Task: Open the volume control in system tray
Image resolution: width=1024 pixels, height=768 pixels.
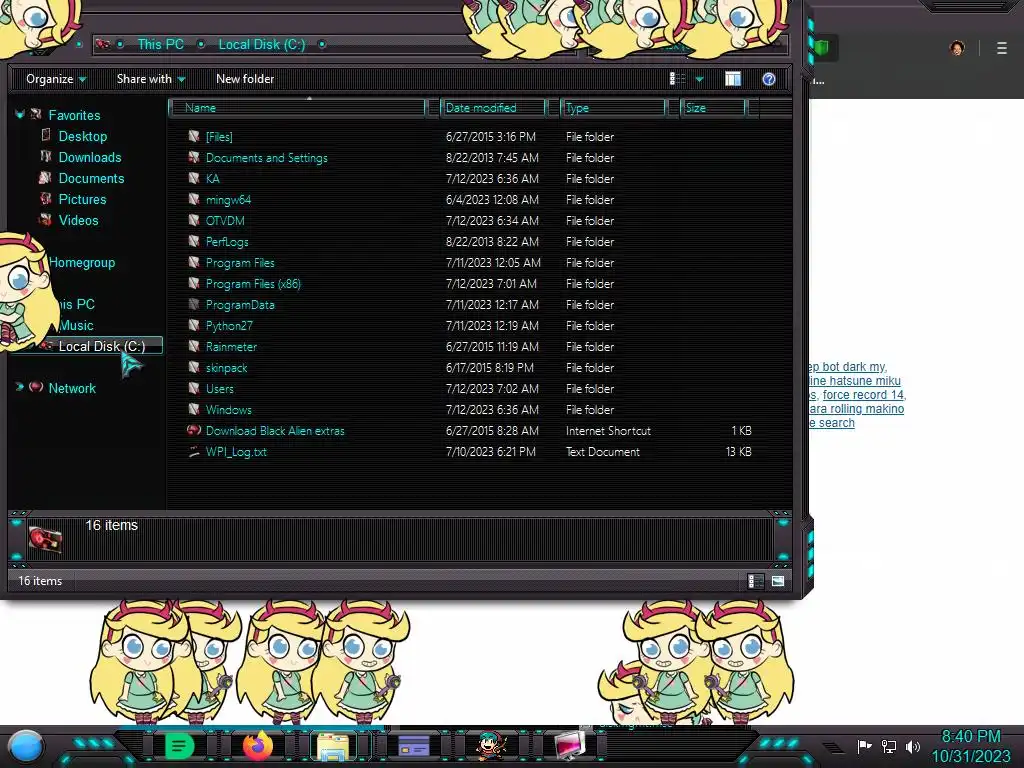Action: [x=912, y=746]
